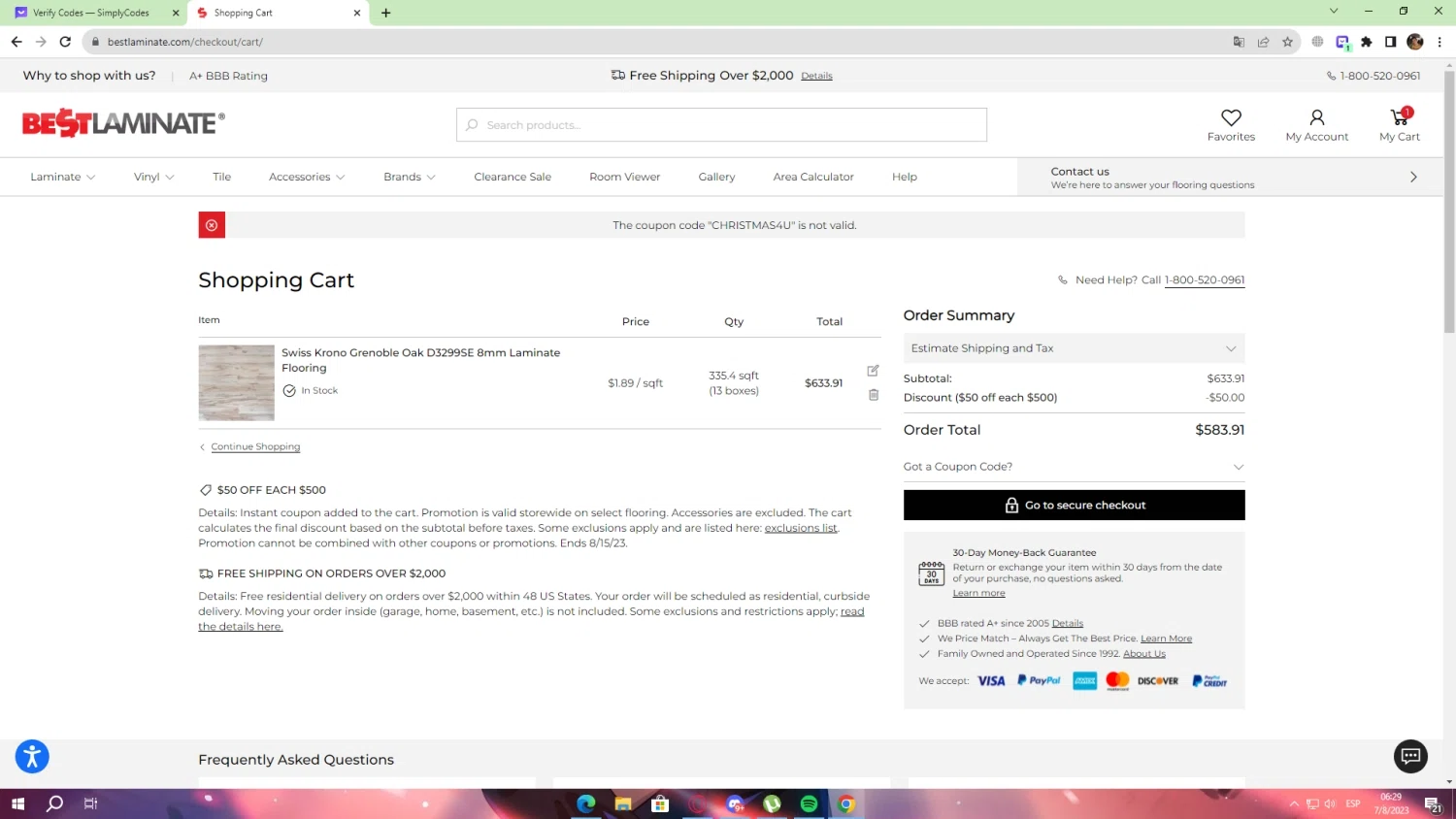Open Help menu item
Screen dimensions: 1456x819
point(905,177)
